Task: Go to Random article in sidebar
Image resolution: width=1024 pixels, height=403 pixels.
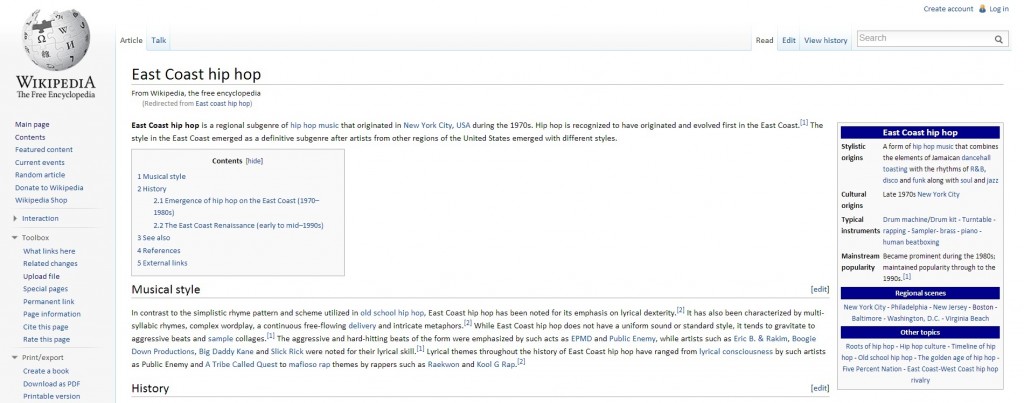Action: pos(40,175)
